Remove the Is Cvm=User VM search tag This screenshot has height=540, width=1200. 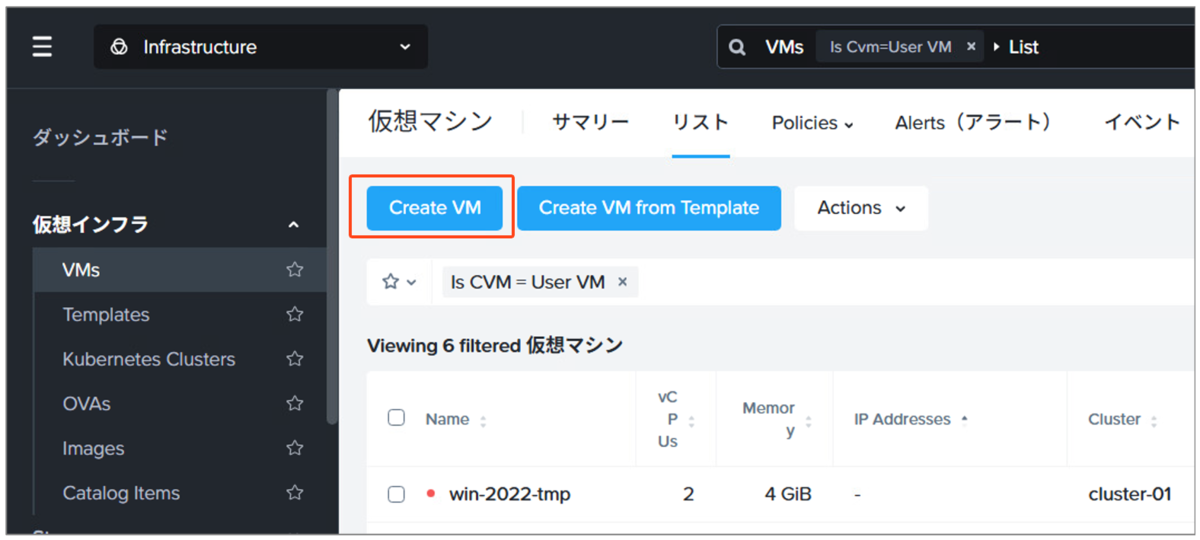(971, 47)
